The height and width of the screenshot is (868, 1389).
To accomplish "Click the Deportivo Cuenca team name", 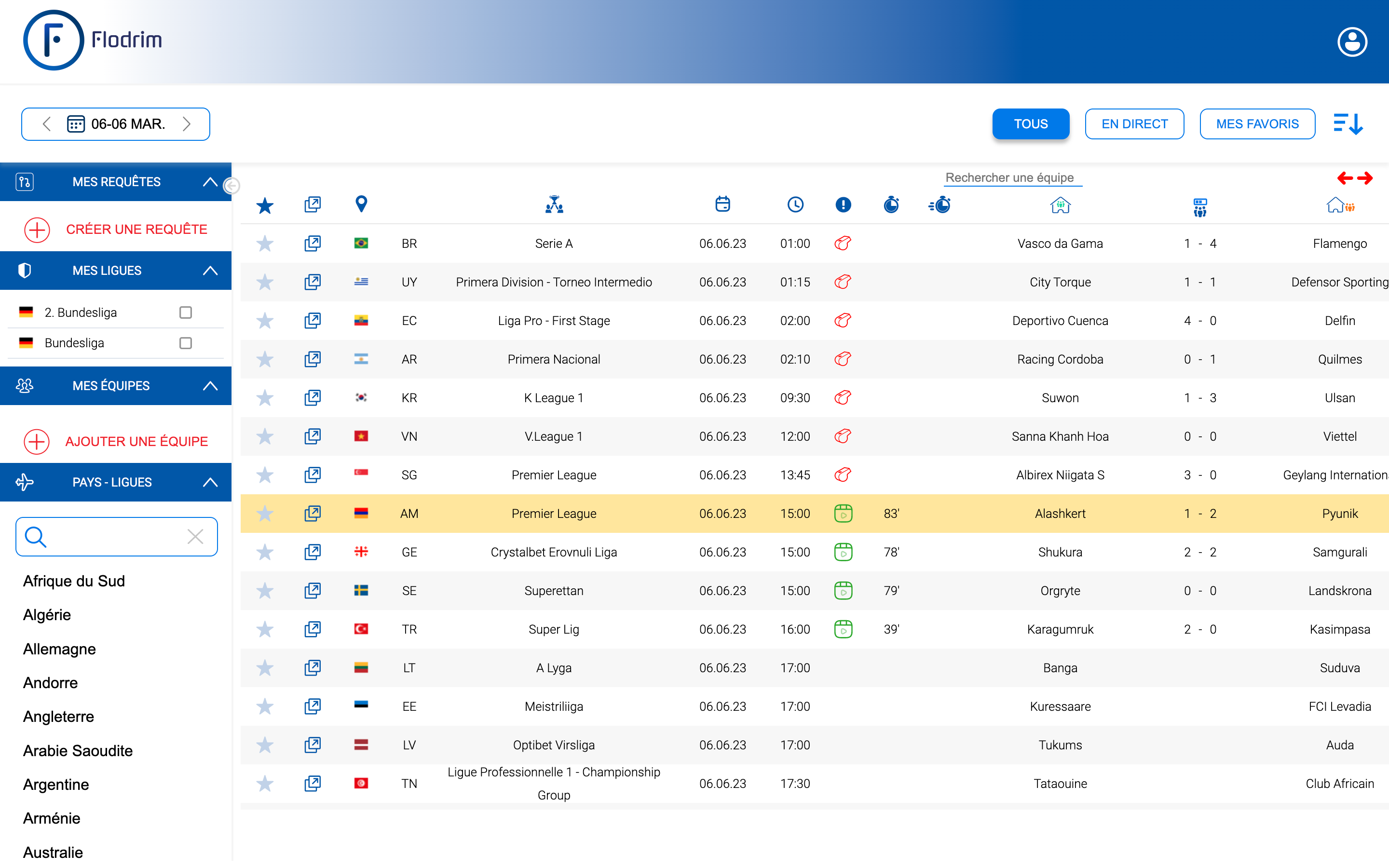I will pos(1060,321).
